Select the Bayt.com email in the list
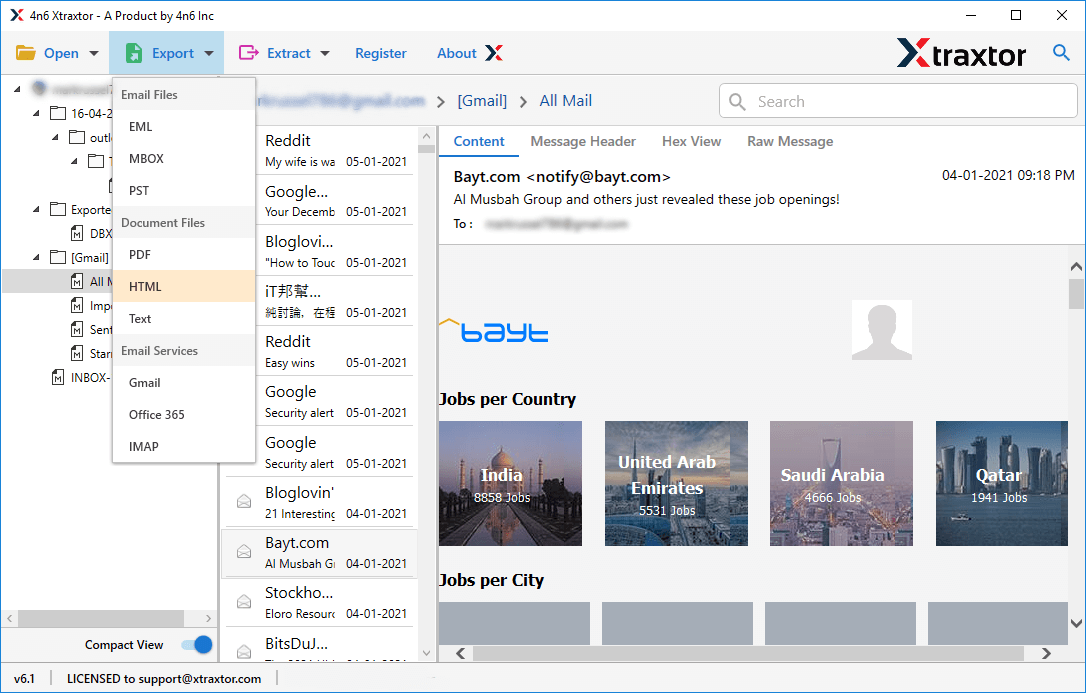The height and width of the screenshot is (693, 1086). [x=320, y=552]
